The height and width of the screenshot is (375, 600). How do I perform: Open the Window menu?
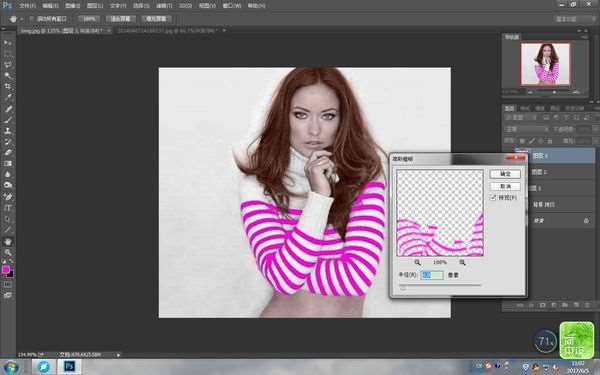[x=231, y=6]
